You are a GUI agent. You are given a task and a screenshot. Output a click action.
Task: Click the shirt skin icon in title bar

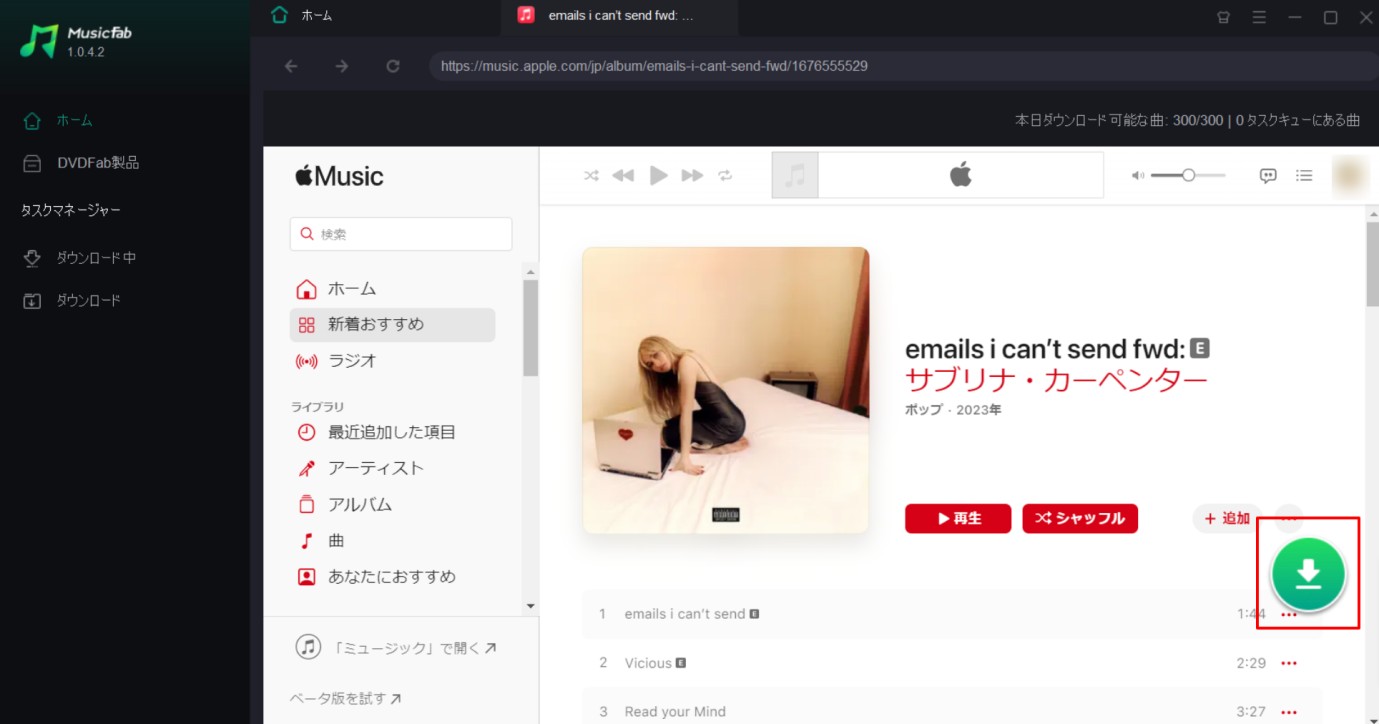tap(1223, 17)
